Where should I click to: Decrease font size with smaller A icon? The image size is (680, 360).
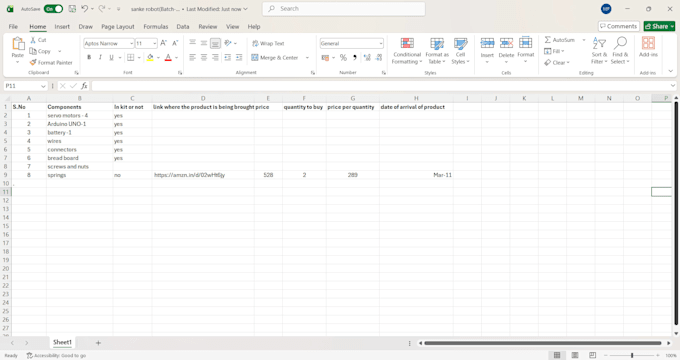pos(175,43)
